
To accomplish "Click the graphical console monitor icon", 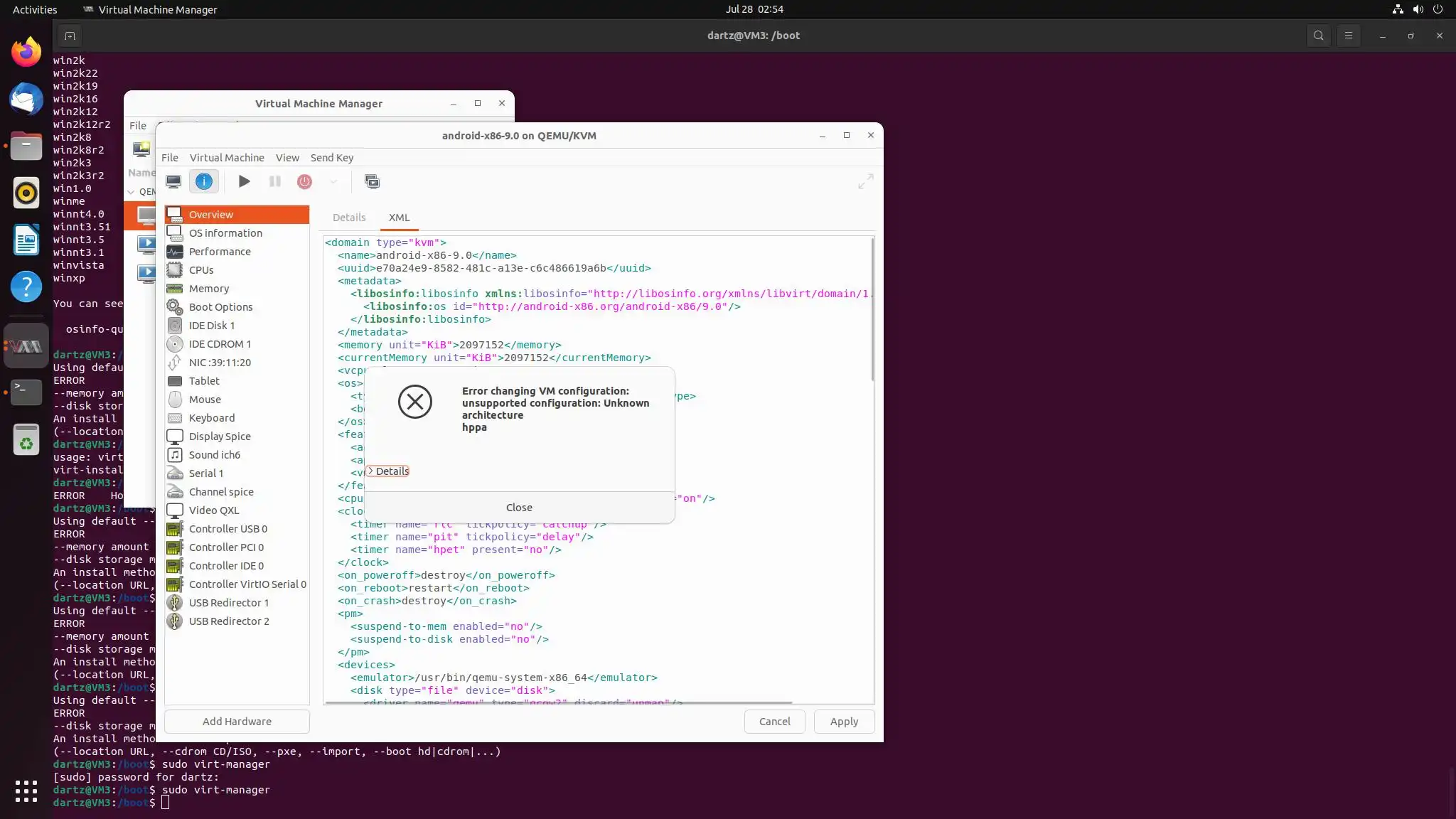I will click(173, 181).
